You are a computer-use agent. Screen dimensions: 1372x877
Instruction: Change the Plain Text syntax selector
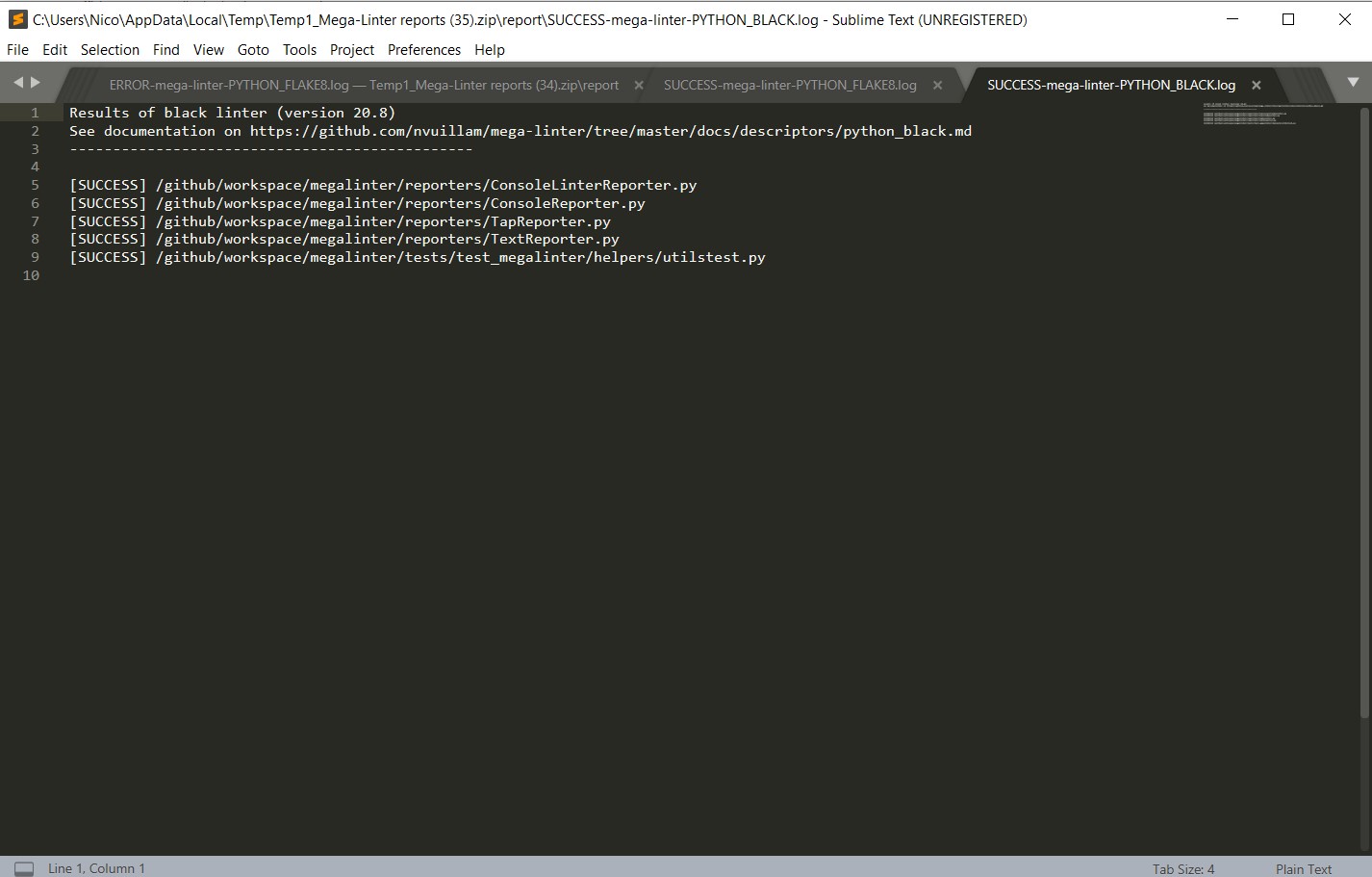(1304, 868)
